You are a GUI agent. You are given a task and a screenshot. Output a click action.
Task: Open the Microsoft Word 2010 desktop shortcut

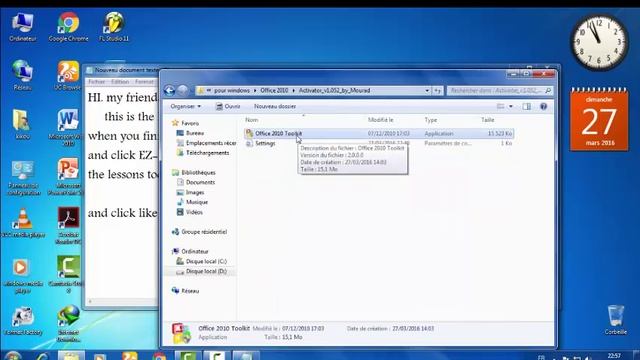[68, 127]
